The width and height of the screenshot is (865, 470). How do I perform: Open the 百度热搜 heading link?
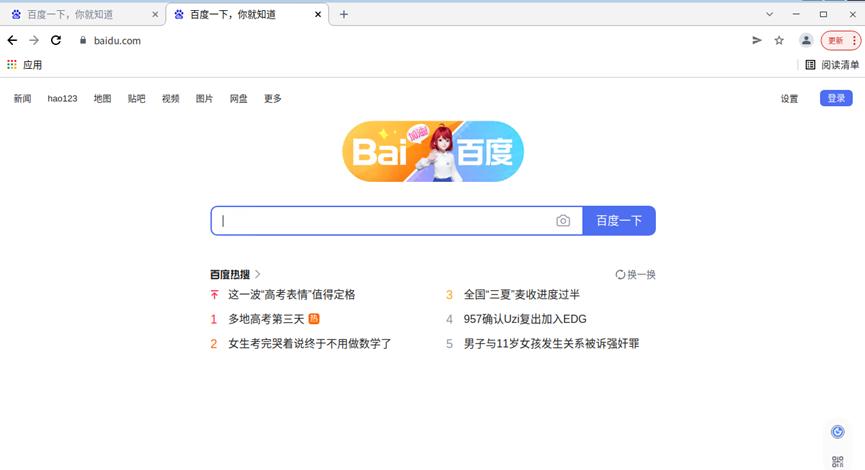pyautogui.click(x=230, y=274)
